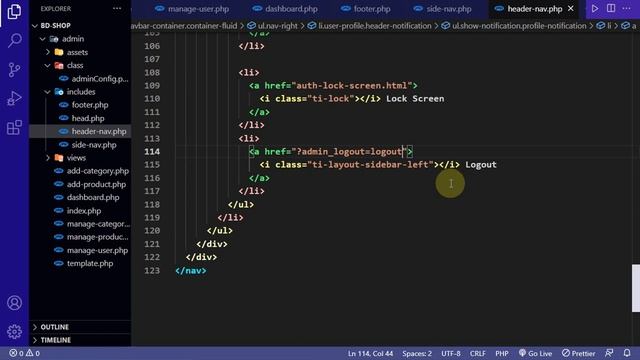The image size is (640, 360).
Task: Switch to dashboard.php tab
Action: [x=285, y=9]
